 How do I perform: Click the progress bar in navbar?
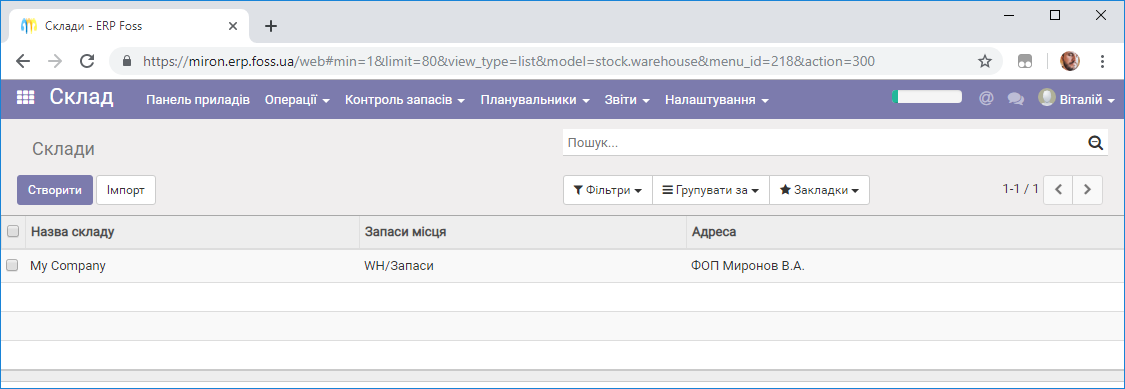926,96
